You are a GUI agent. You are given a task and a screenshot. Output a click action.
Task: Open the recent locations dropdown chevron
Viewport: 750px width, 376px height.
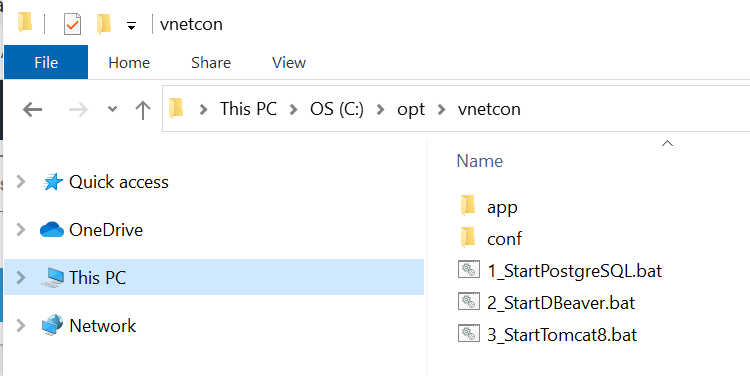(x=112, y=110)
